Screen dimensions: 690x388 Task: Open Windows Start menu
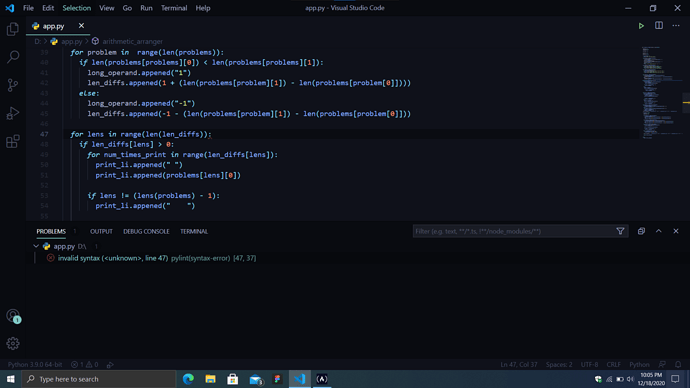[11, 379]
